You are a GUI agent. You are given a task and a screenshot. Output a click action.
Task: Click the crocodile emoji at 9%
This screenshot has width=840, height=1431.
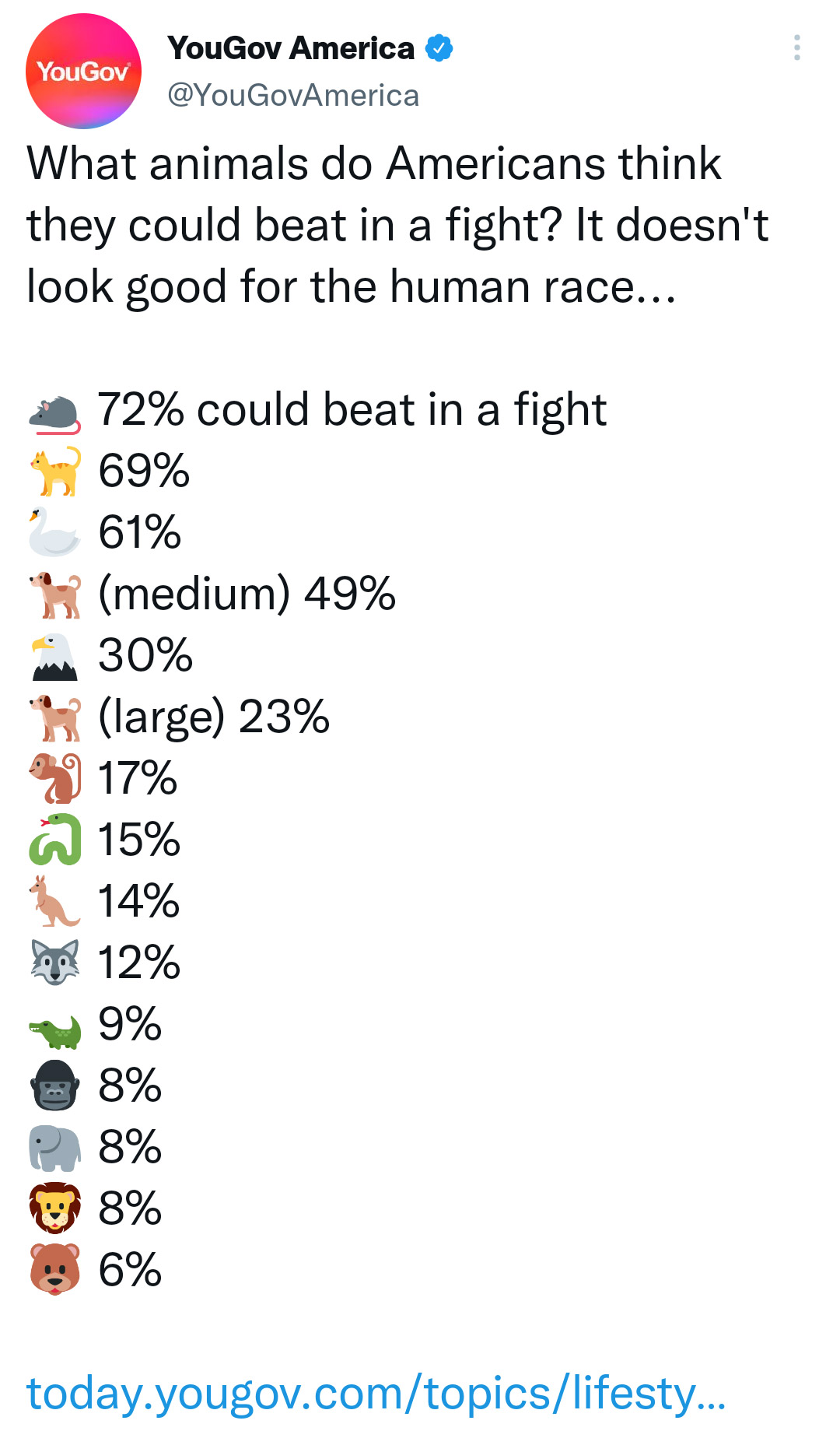pyautogui.click(x=54, y=1032)
